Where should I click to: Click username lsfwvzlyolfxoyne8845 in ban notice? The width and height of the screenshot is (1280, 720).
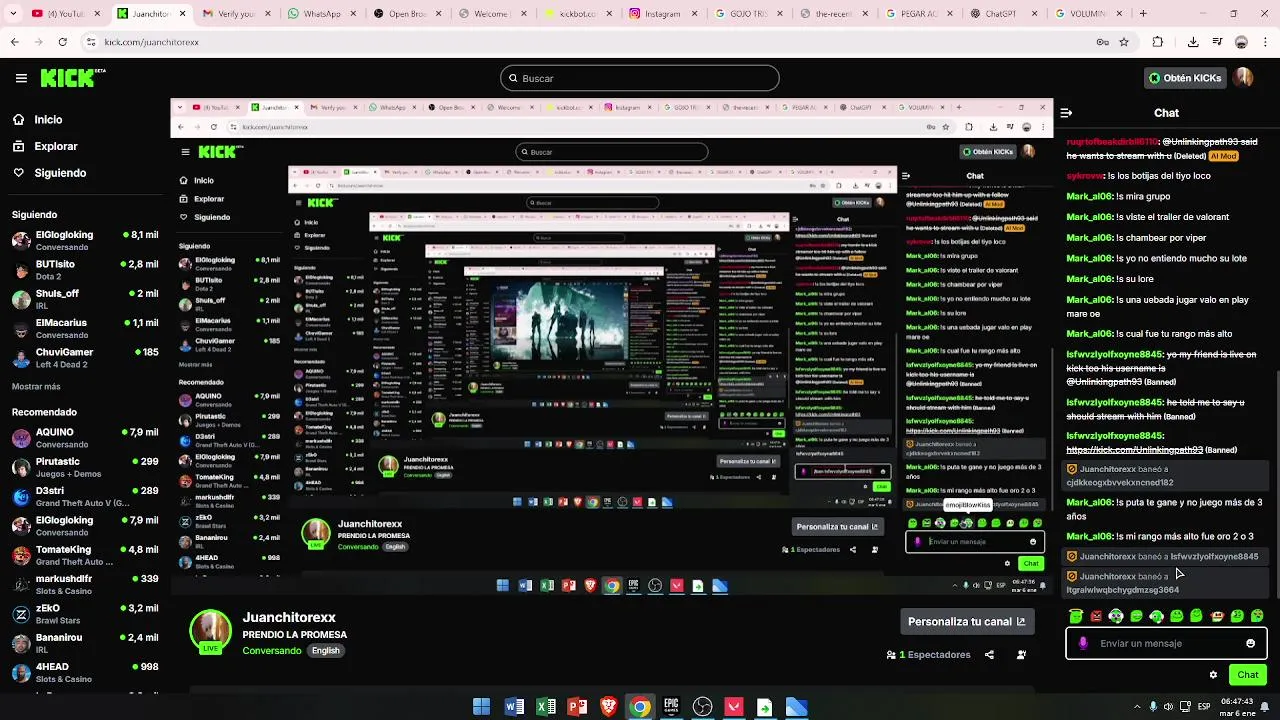1214,556
